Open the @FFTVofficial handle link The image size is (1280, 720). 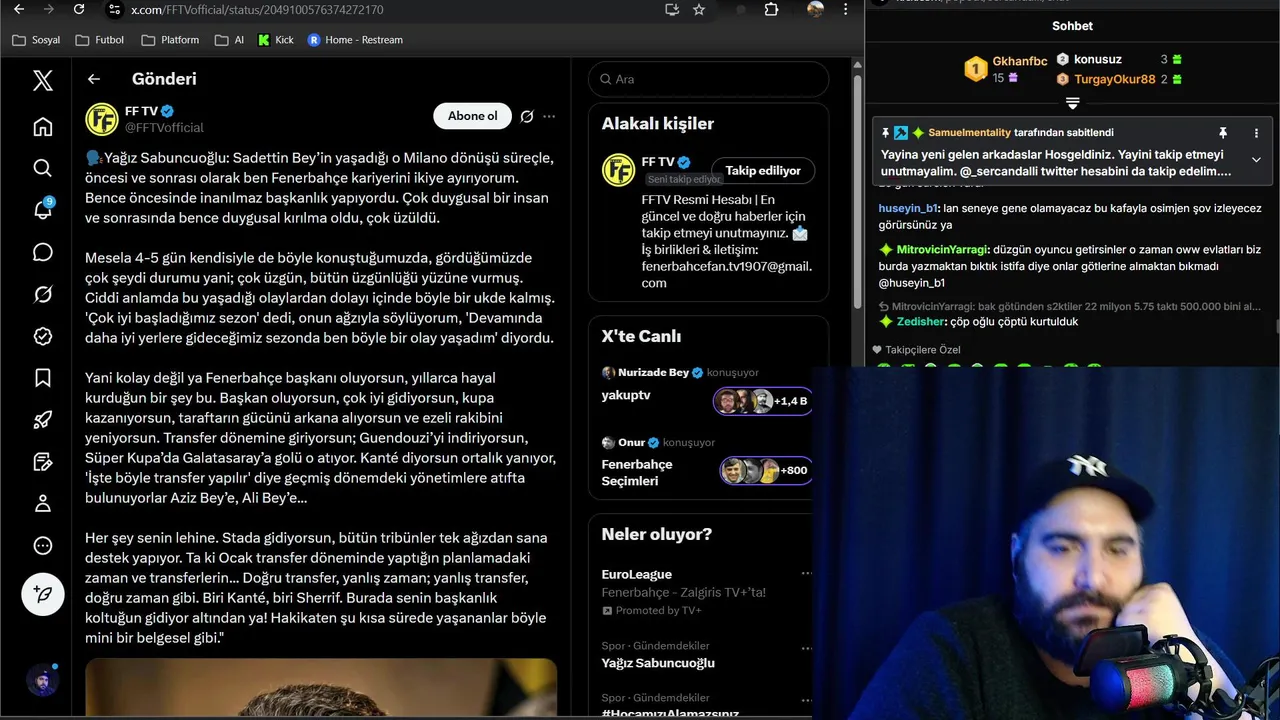tap(164, 128)
